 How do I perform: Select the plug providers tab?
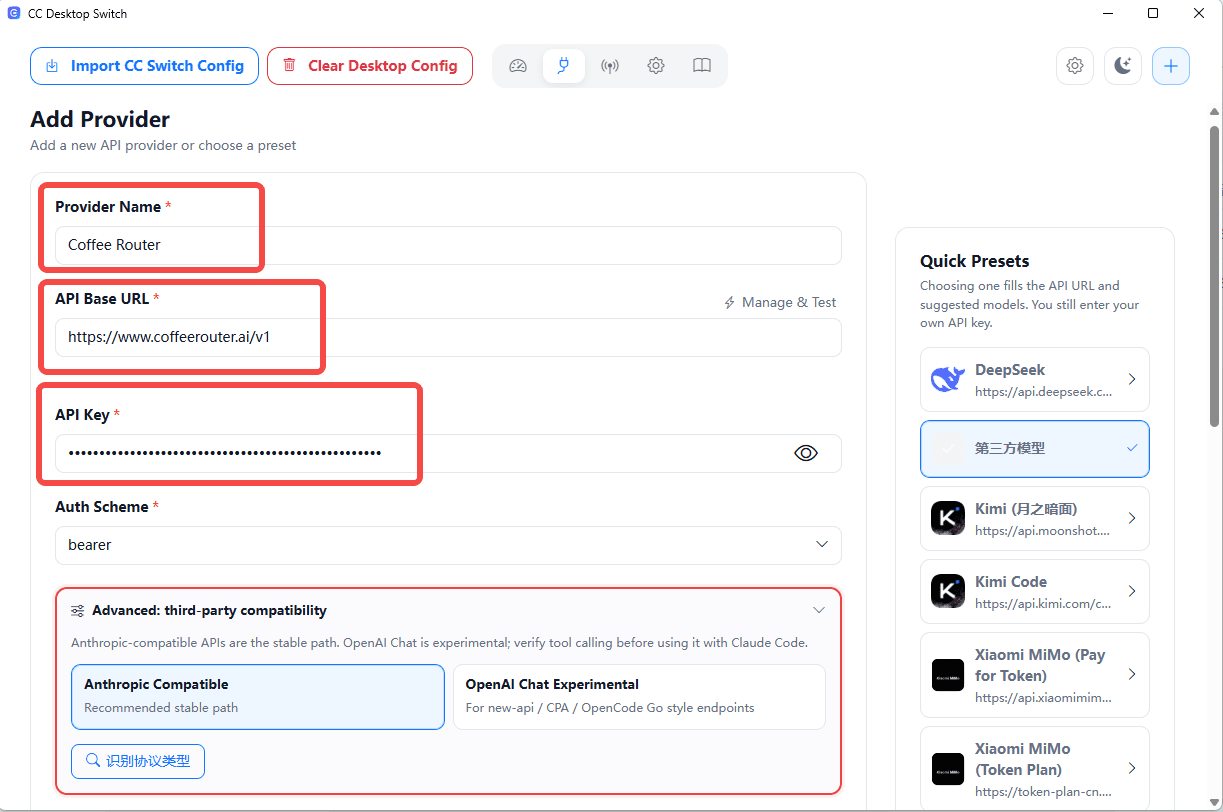pos(564,66)
